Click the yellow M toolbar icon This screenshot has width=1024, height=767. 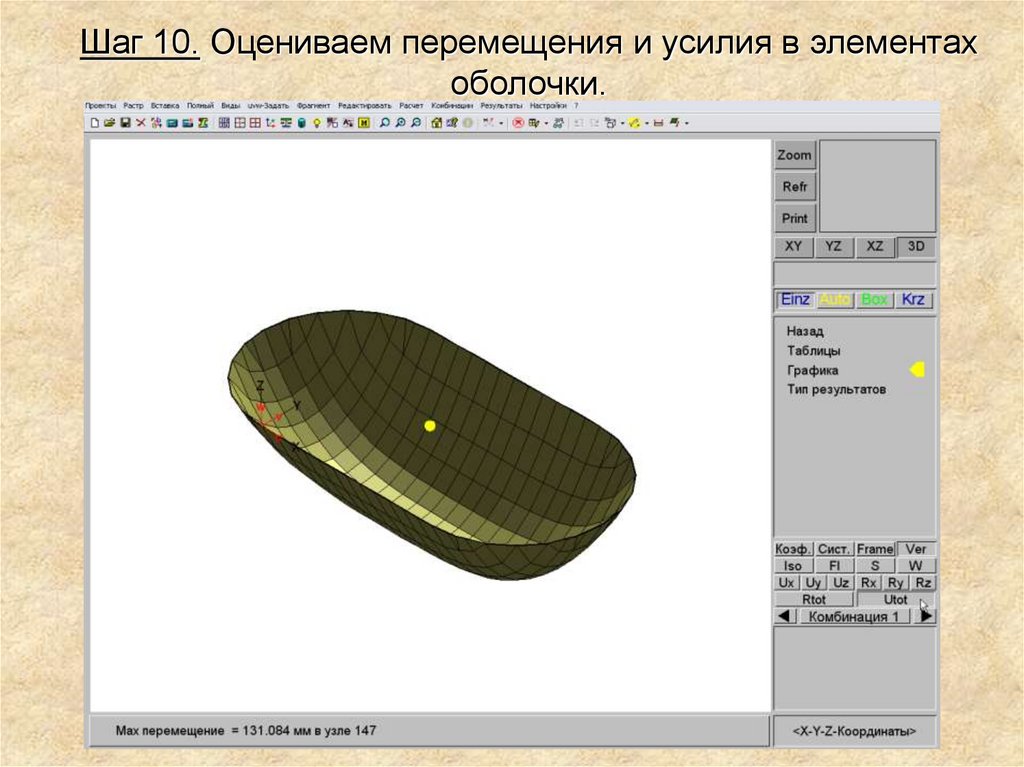(x=364, y=123)
